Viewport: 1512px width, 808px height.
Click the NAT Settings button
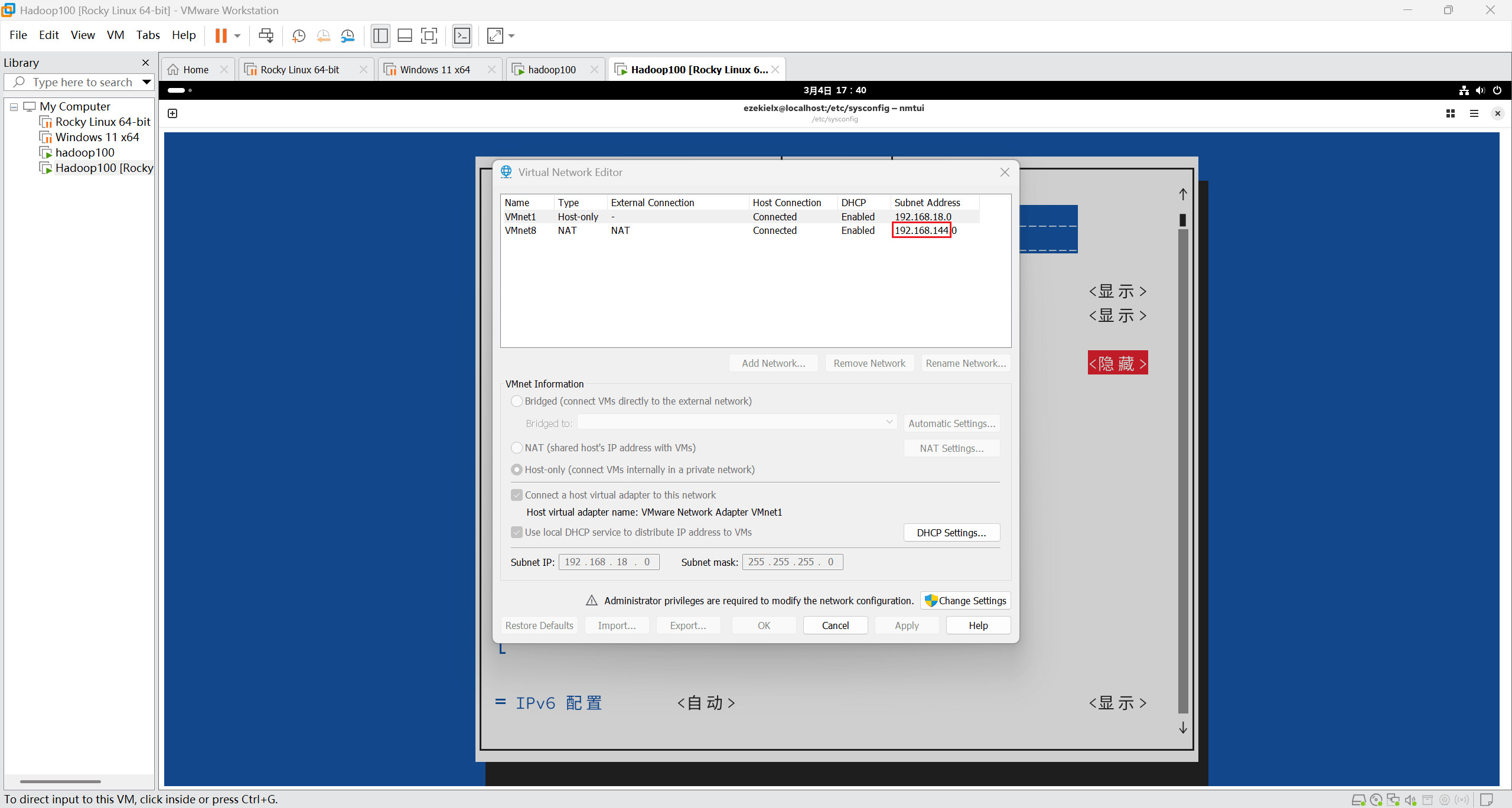pyautogui.click(x=951, y=448)
